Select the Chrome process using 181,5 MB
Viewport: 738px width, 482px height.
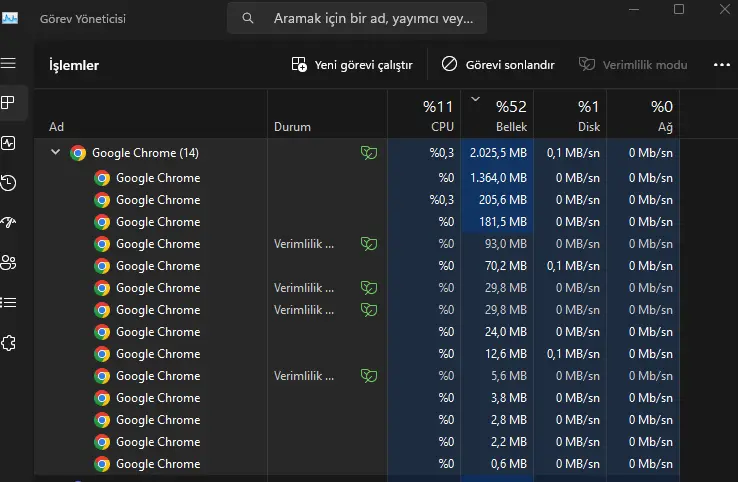point(357,222)
